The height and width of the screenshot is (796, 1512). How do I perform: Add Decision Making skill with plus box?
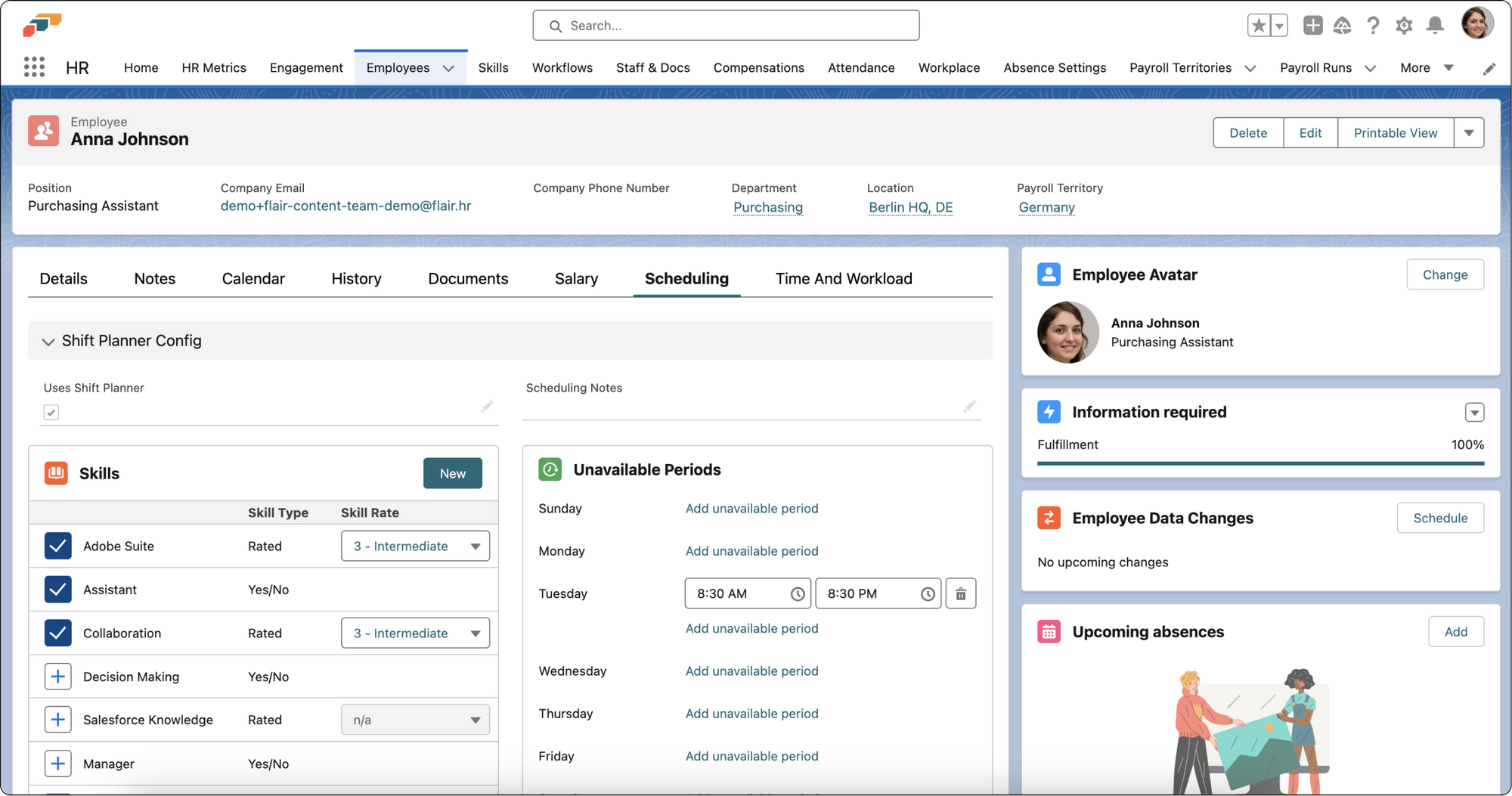tap(58, 677)
